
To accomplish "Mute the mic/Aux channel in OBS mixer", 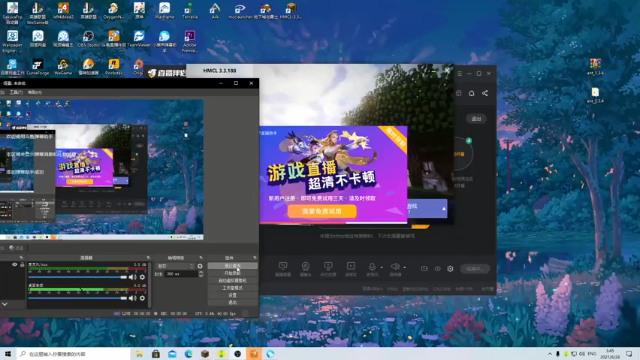I will [x=132, y=277].
